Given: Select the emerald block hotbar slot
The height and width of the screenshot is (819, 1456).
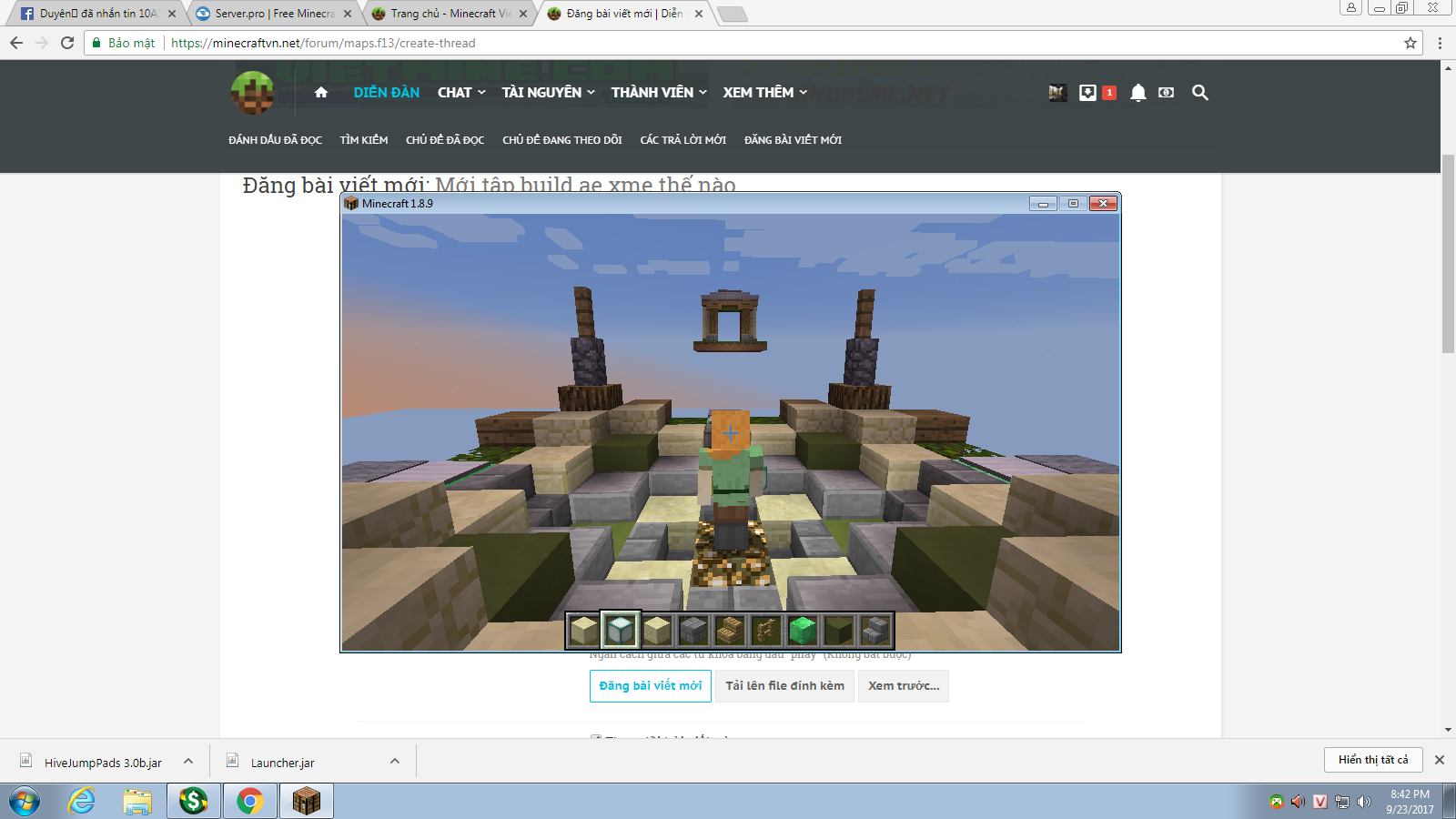Looking at the screenshot, I should click(x=802, y=630).
